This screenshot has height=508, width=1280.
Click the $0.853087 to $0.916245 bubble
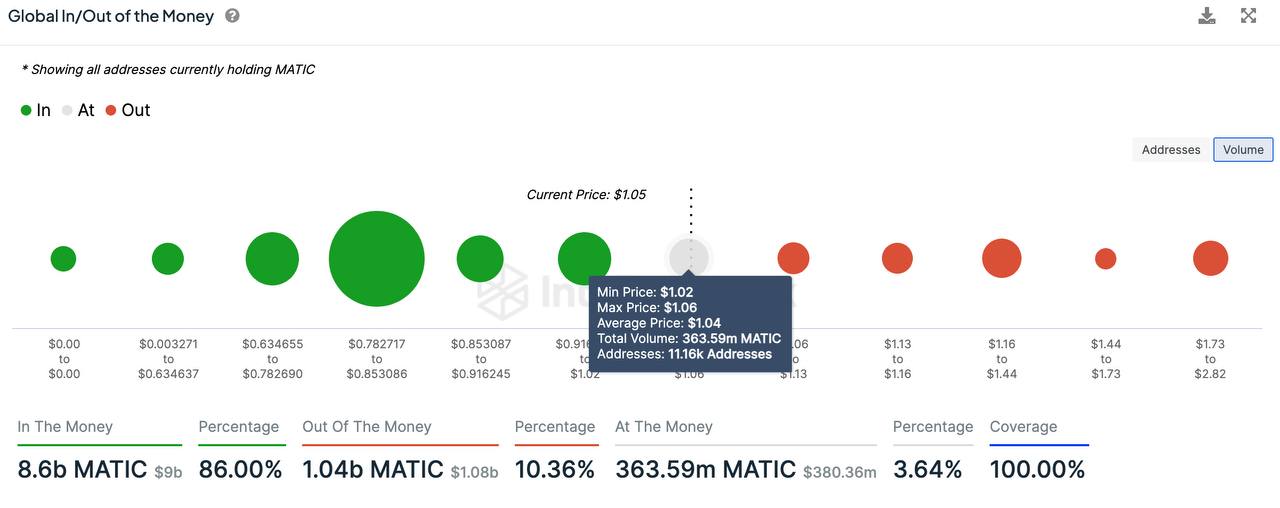pyautogui.click(x=480, y=258)
